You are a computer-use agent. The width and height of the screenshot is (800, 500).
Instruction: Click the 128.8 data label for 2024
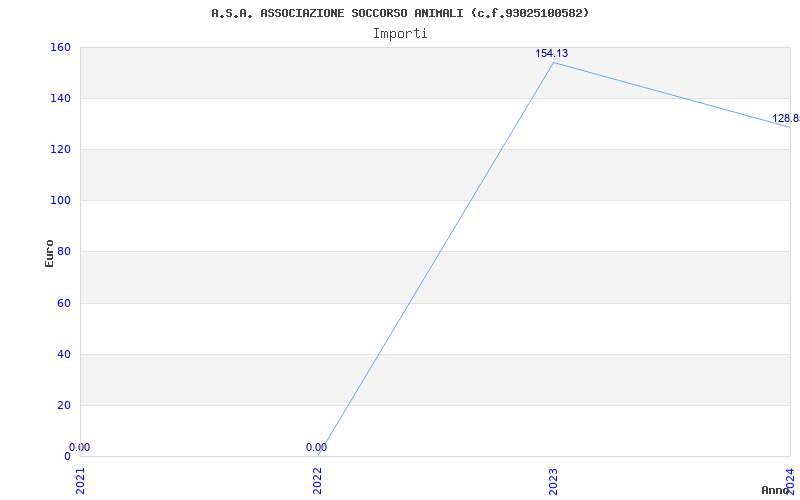click(786, 119)
